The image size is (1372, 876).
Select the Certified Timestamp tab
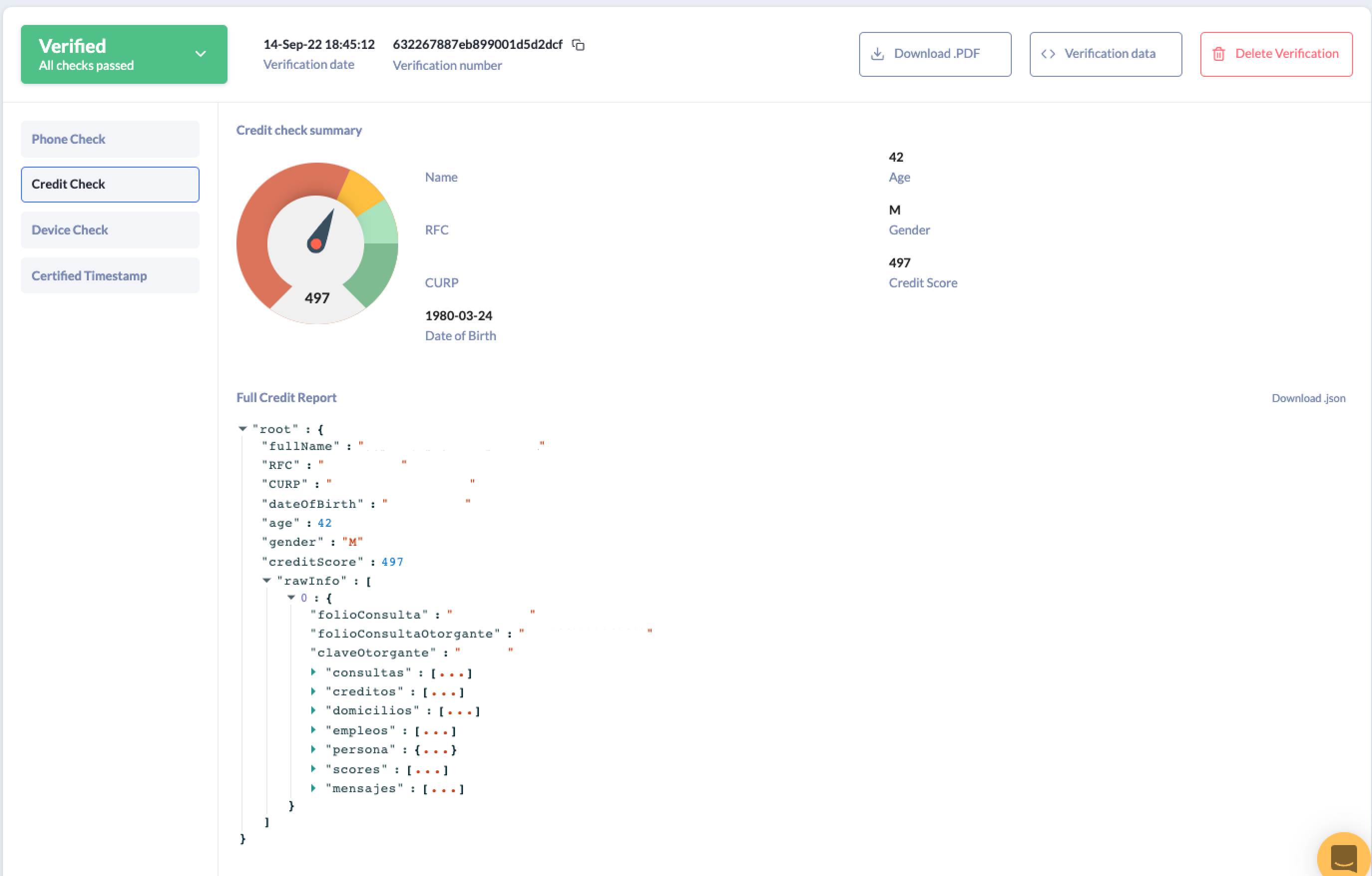coord(110,276)
